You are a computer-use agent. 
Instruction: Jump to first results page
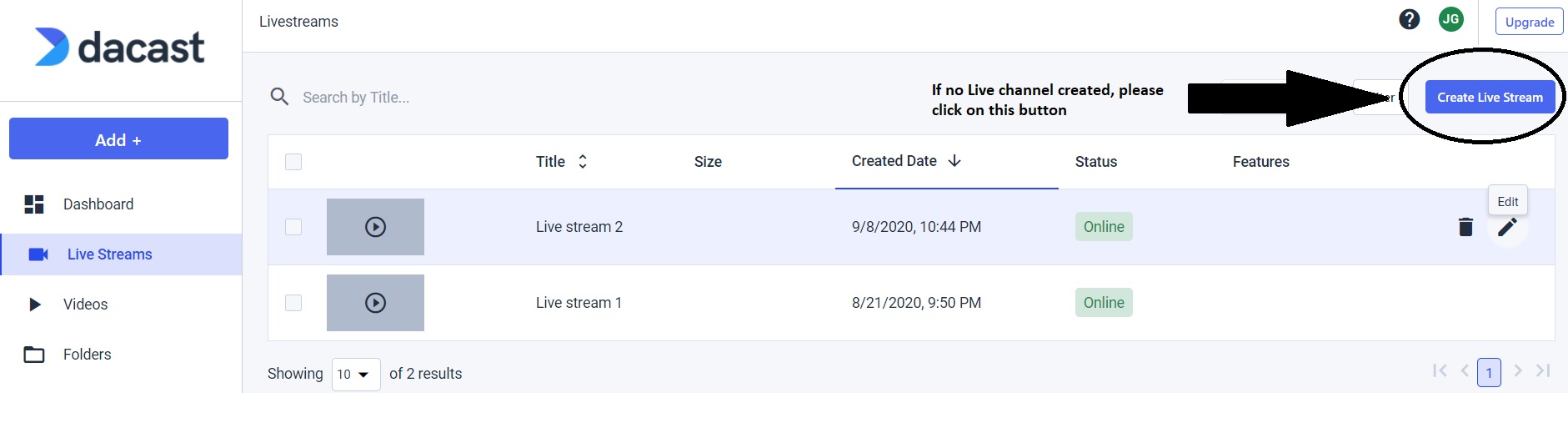[x=1440, y=371]
